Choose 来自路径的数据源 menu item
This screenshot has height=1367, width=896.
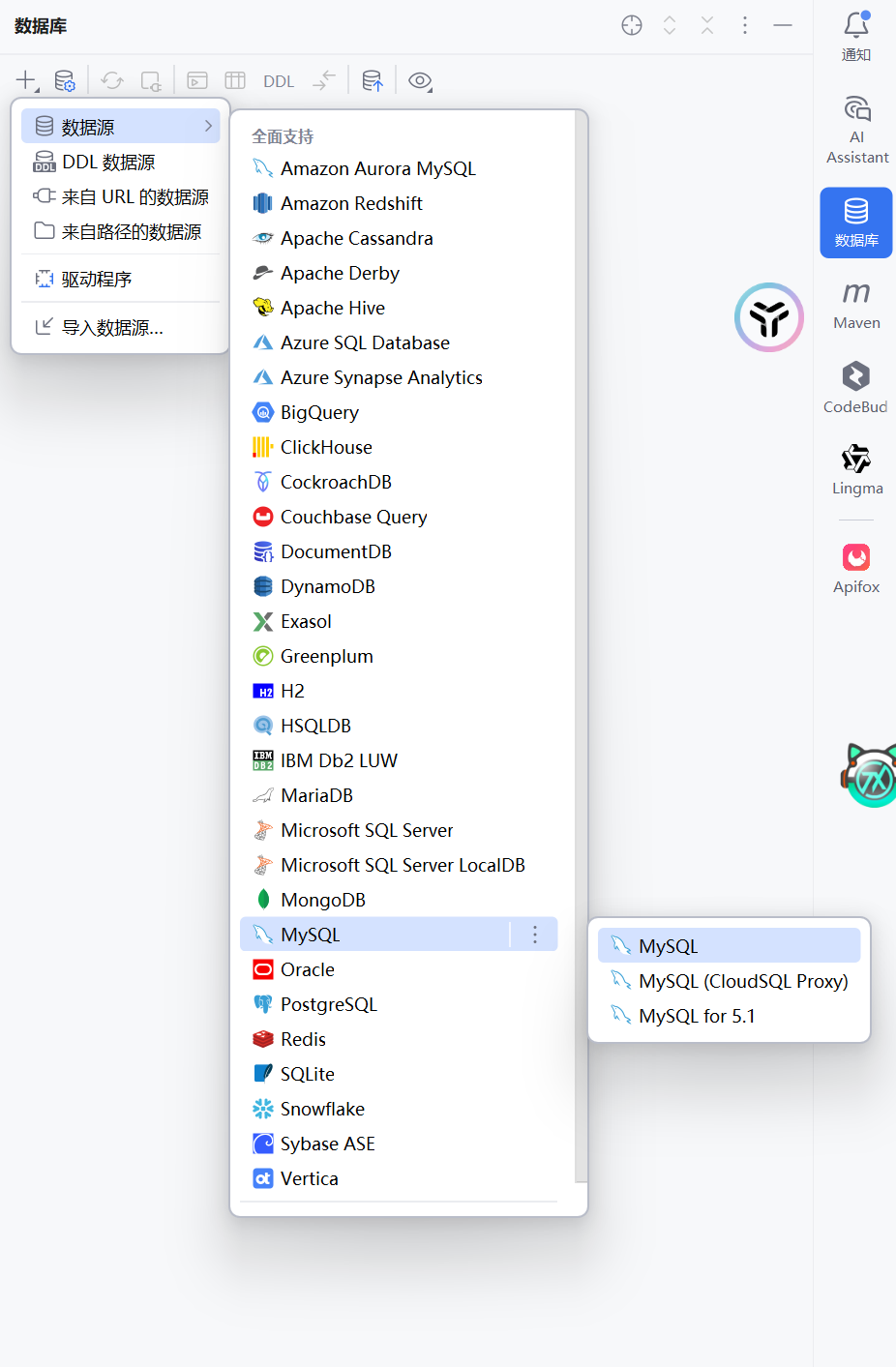pos(121,231)
